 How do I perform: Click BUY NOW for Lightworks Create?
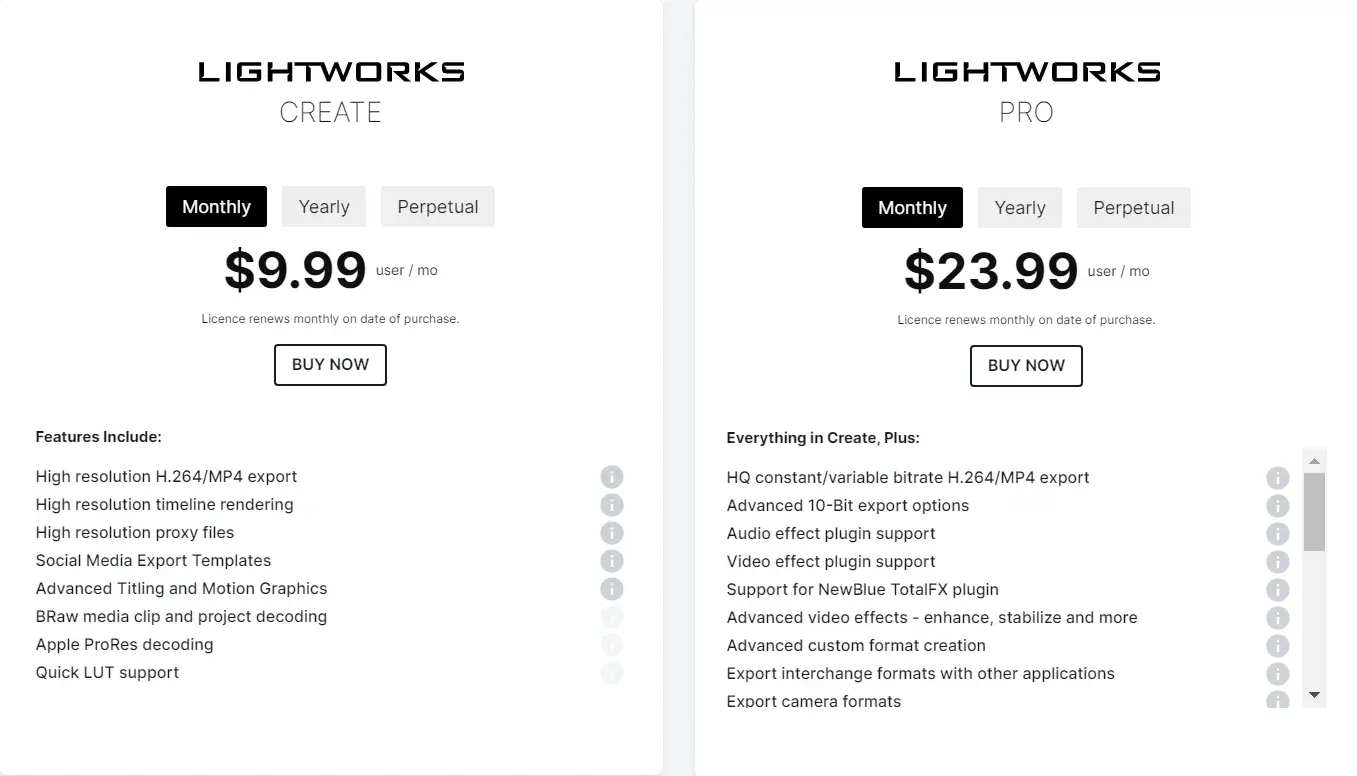coord(330,365)
